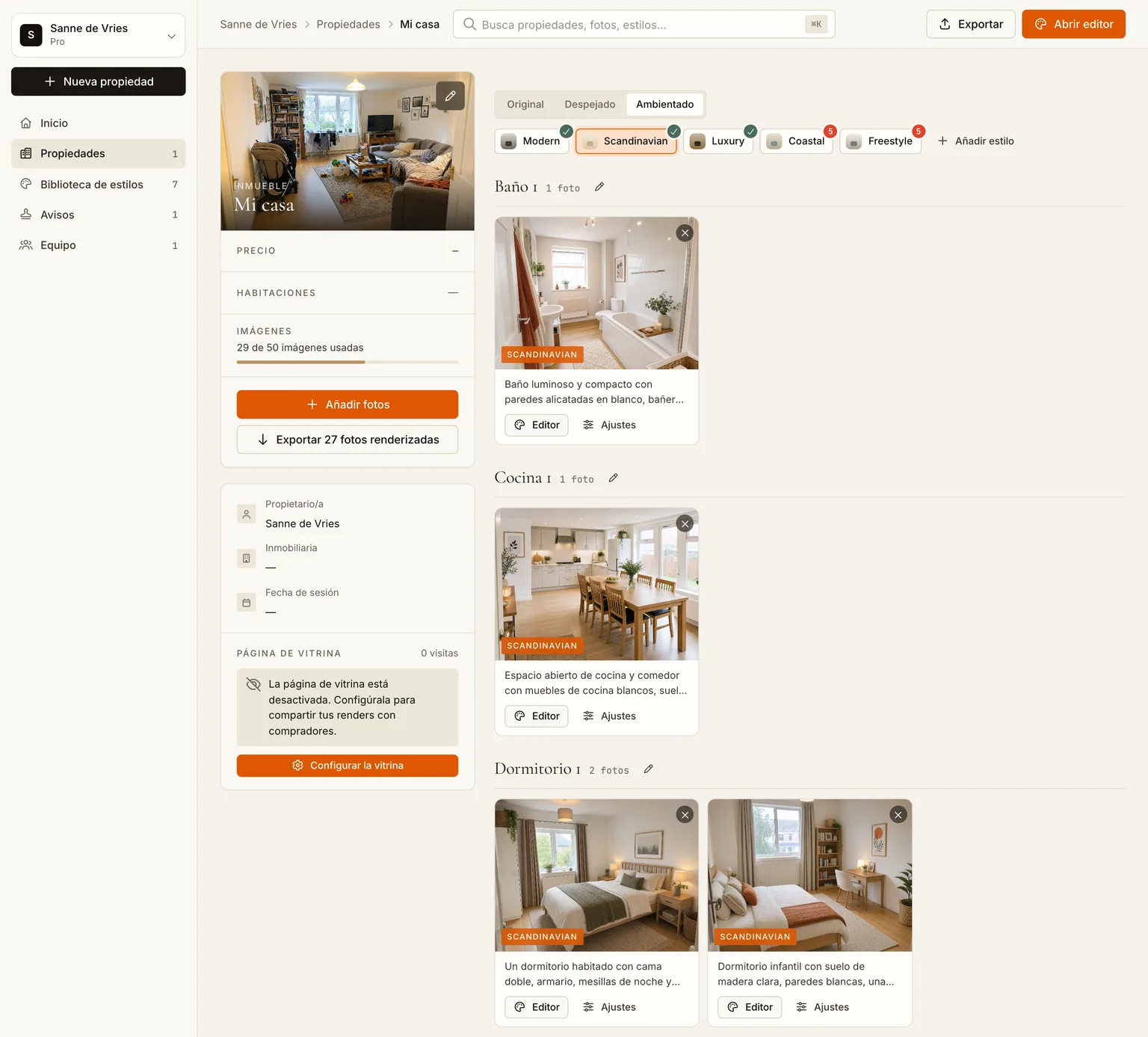Image resolution: width=1148 pixels, height=1037 pixels.
Task: Open the Scandinavian bathroom render thumbnail
Action: pos(596,293)
